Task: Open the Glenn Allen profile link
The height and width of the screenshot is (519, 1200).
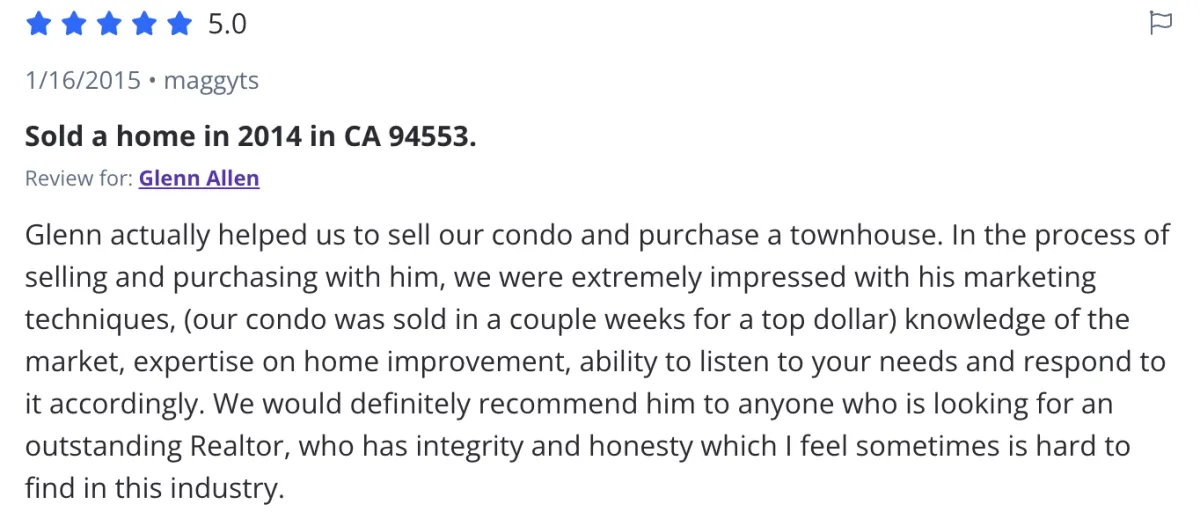Action: point(199,179)
